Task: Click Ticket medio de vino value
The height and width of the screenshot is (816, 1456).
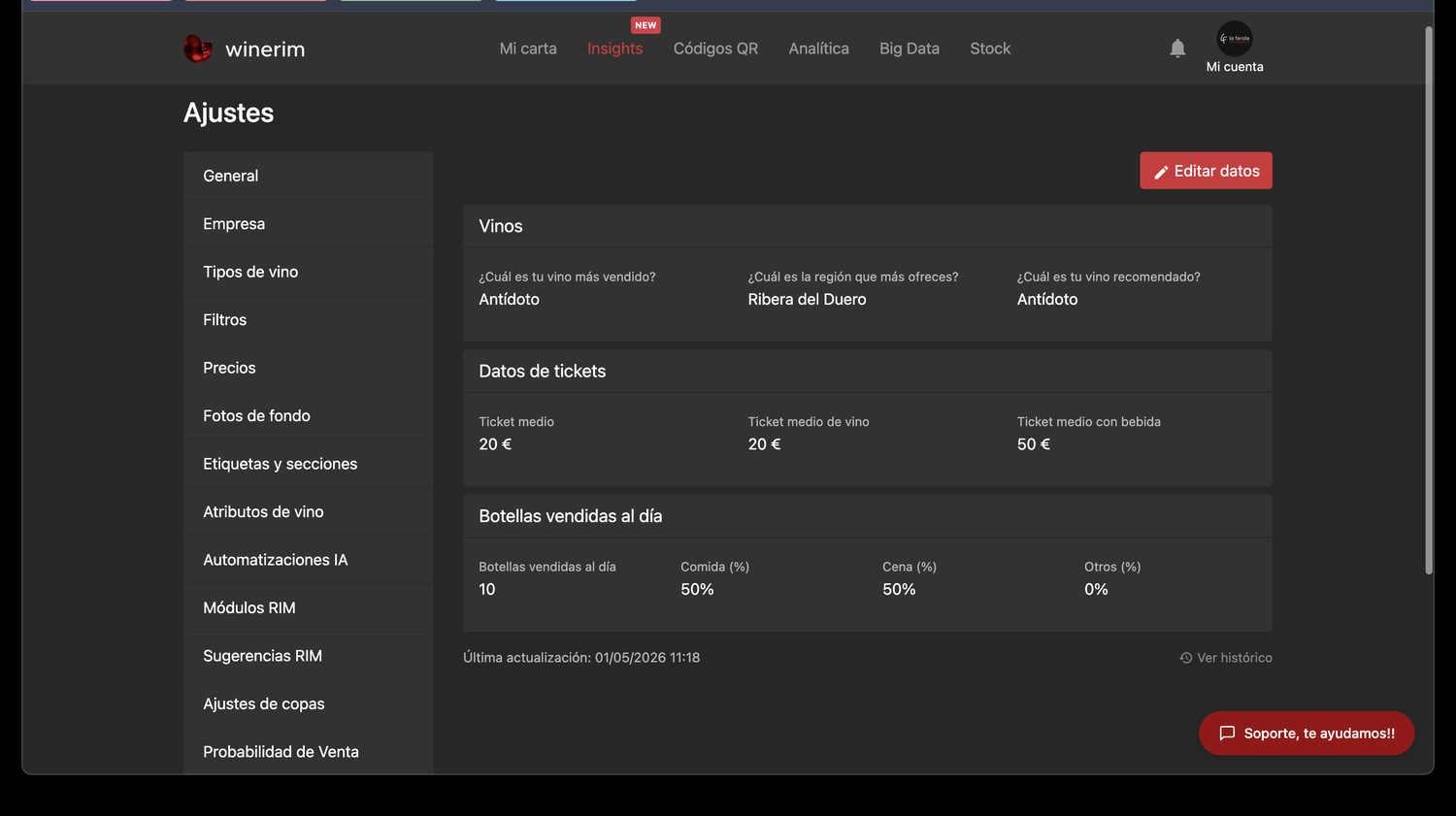Action: click(764, 444)
